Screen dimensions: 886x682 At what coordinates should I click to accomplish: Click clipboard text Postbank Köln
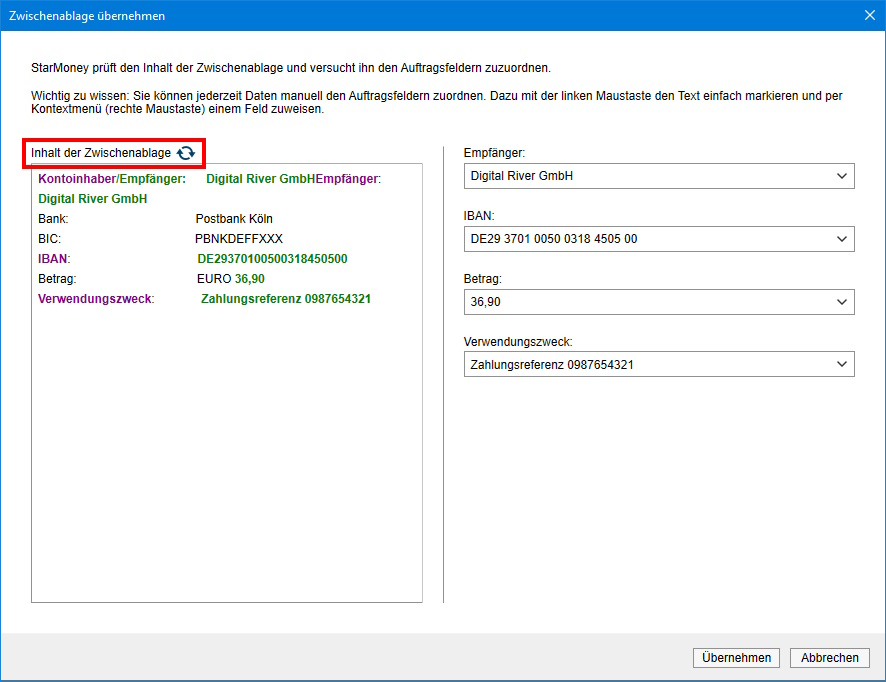(x=234, y=219)
